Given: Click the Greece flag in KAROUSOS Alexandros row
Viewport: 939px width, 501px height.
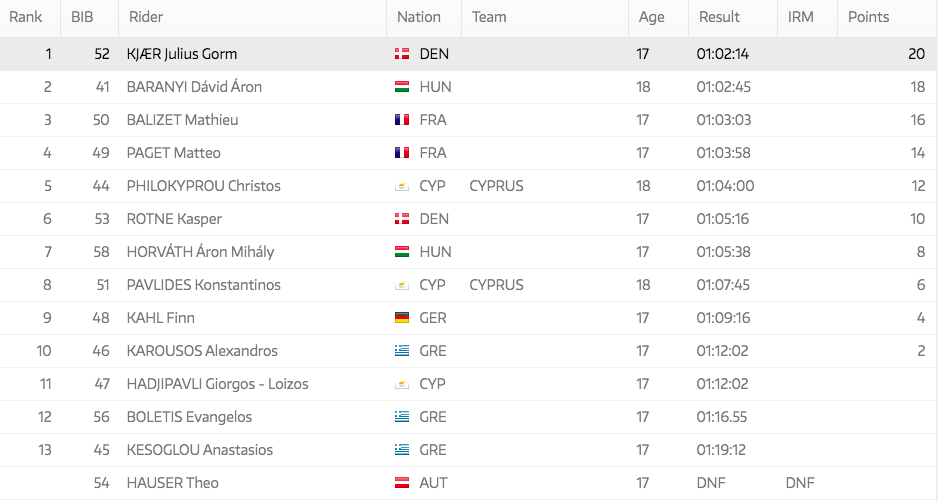Looking at the screenshot, I should point(402,351).
